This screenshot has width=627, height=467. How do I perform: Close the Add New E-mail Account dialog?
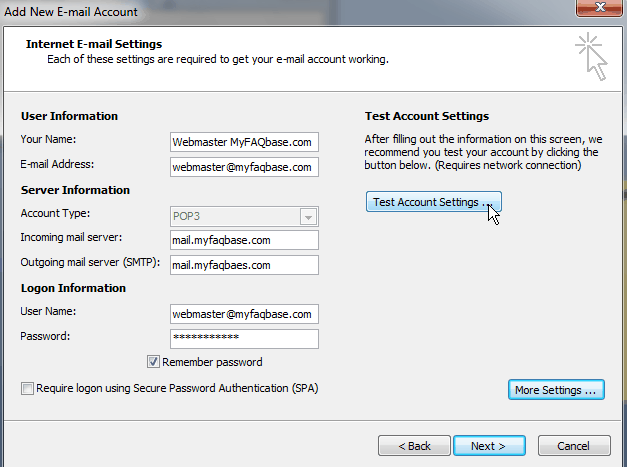pyautogui.click(x=598, y=9)
